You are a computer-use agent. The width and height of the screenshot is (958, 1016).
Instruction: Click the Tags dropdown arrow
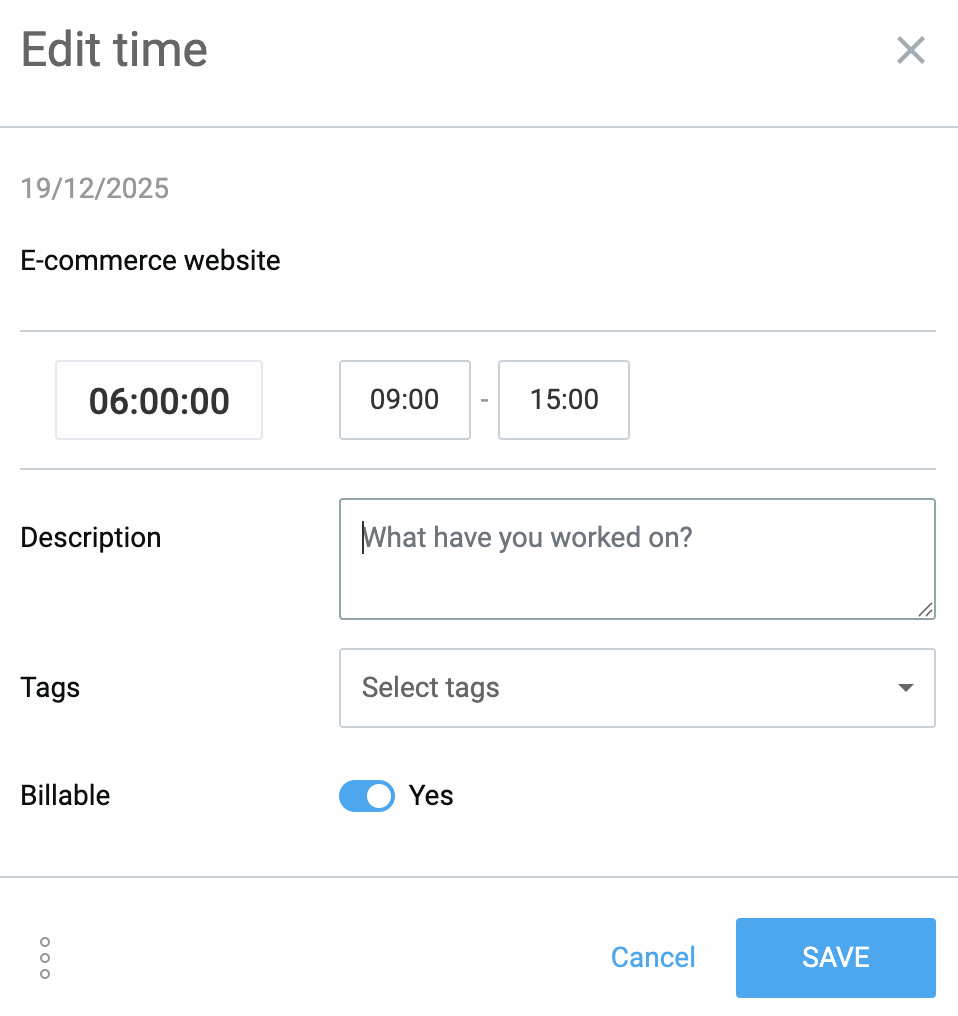905,688
